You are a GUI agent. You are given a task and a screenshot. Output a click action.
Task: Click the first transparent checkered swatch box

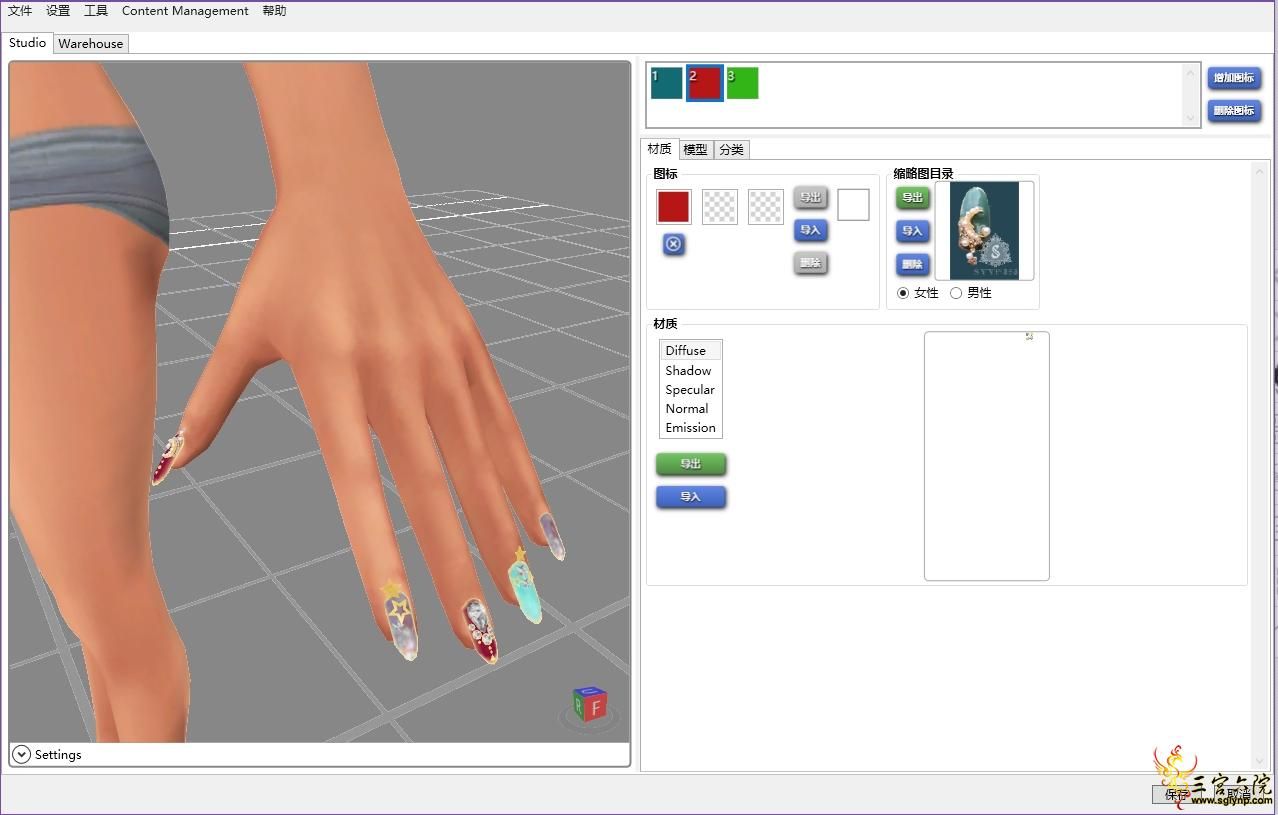tap(720, 207)
